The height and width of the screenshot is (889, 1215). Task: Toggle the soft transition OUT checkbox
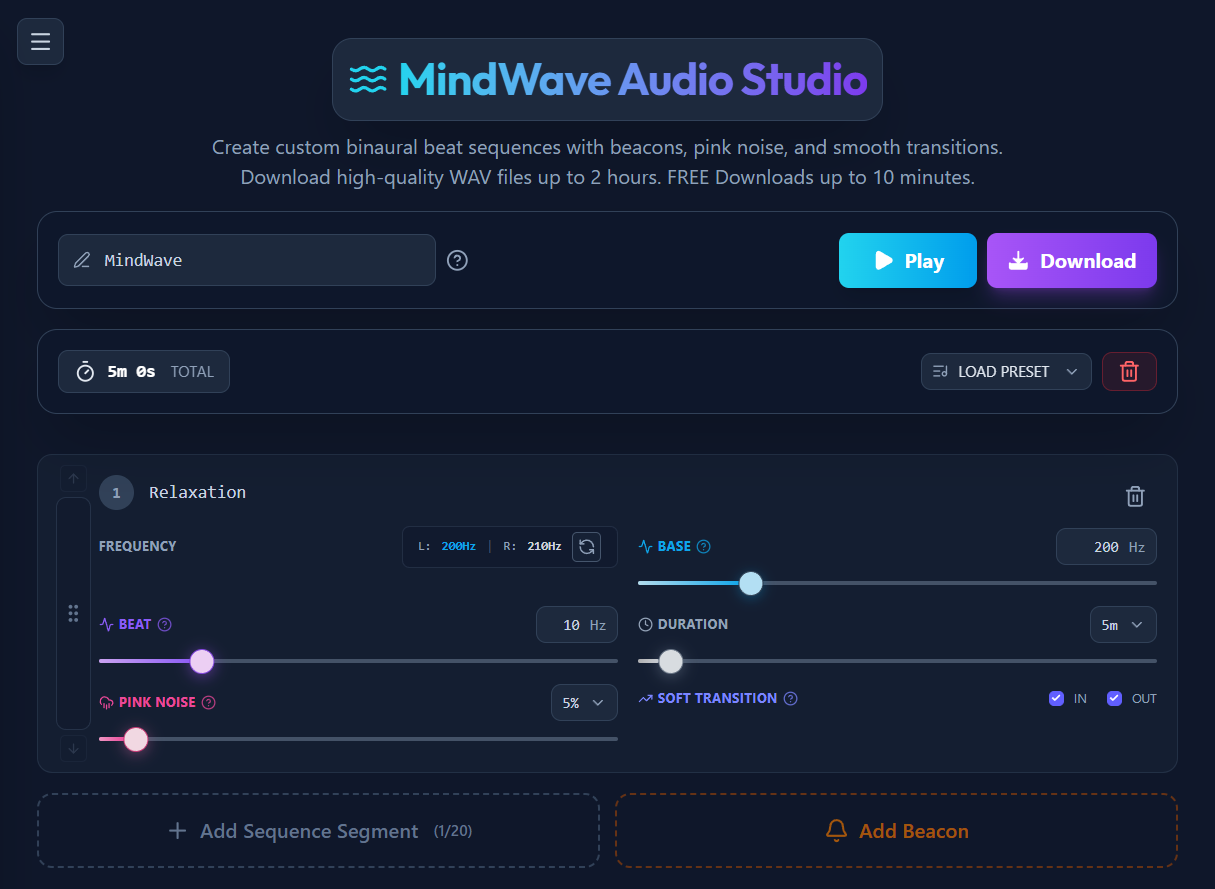coord(1115,699)
